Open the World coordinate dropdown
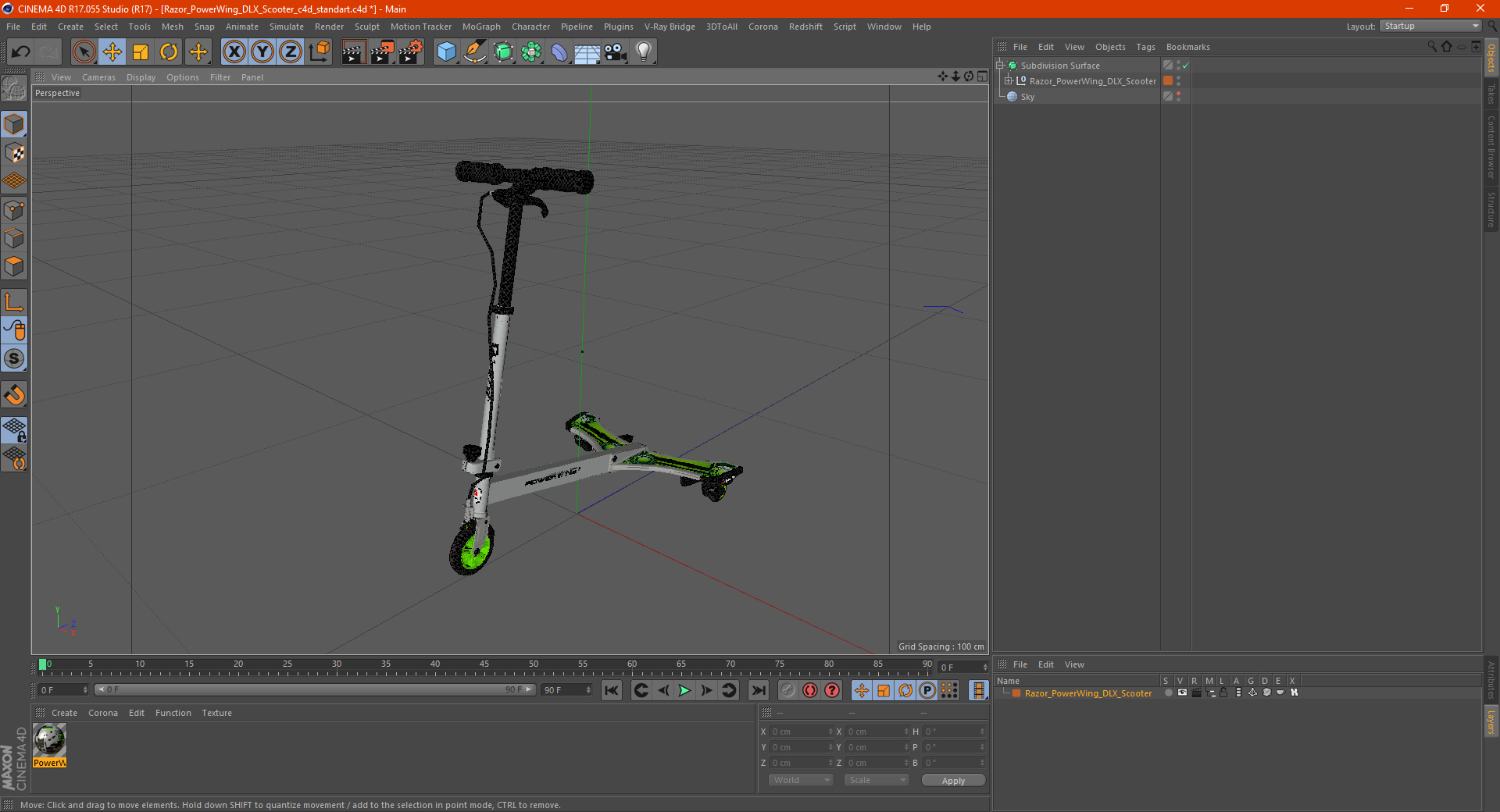Viewport: 1500px width, 812px height. [x=801, y=780]
